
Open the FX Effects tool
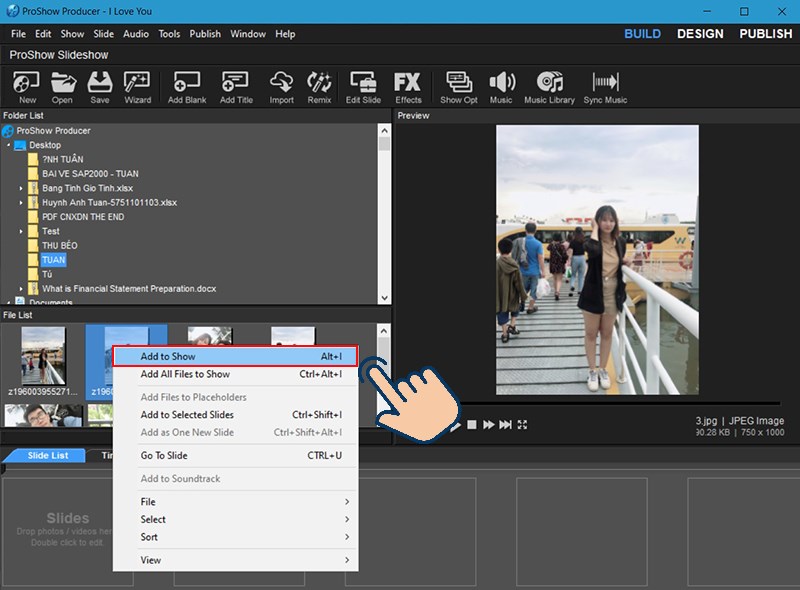[408, 87]
